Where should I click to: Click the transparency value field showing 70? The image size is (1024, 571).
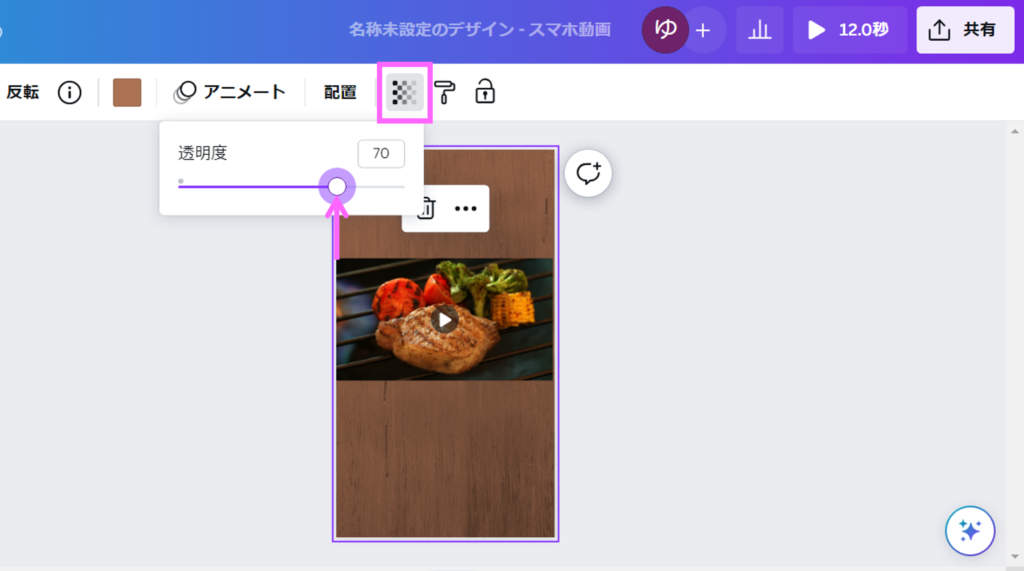point(381,154)
